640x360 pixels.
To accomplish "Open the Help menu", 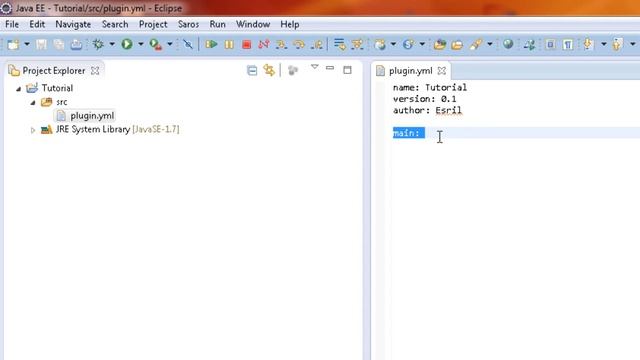I will point(290,24).
